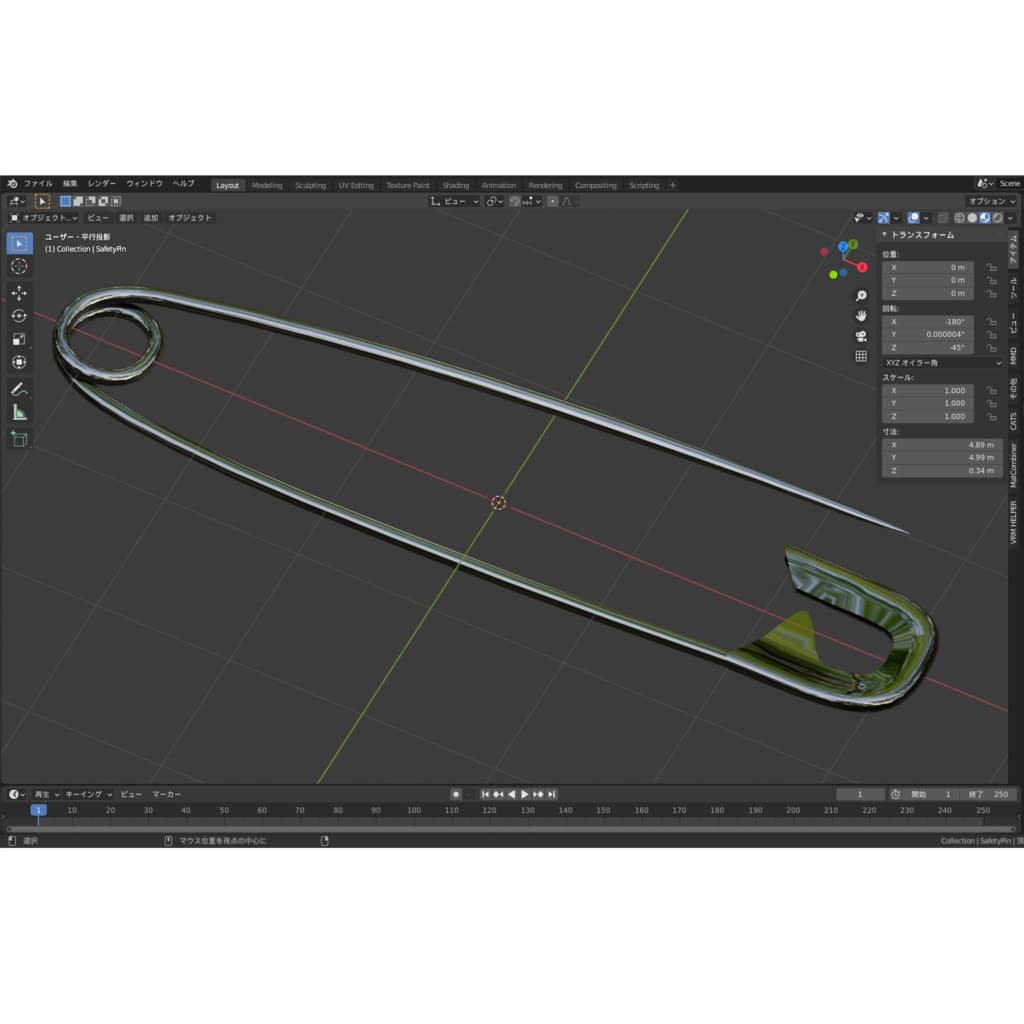Switch to Material Preview shading
Screen dimensions: 1024x1024
984,218
